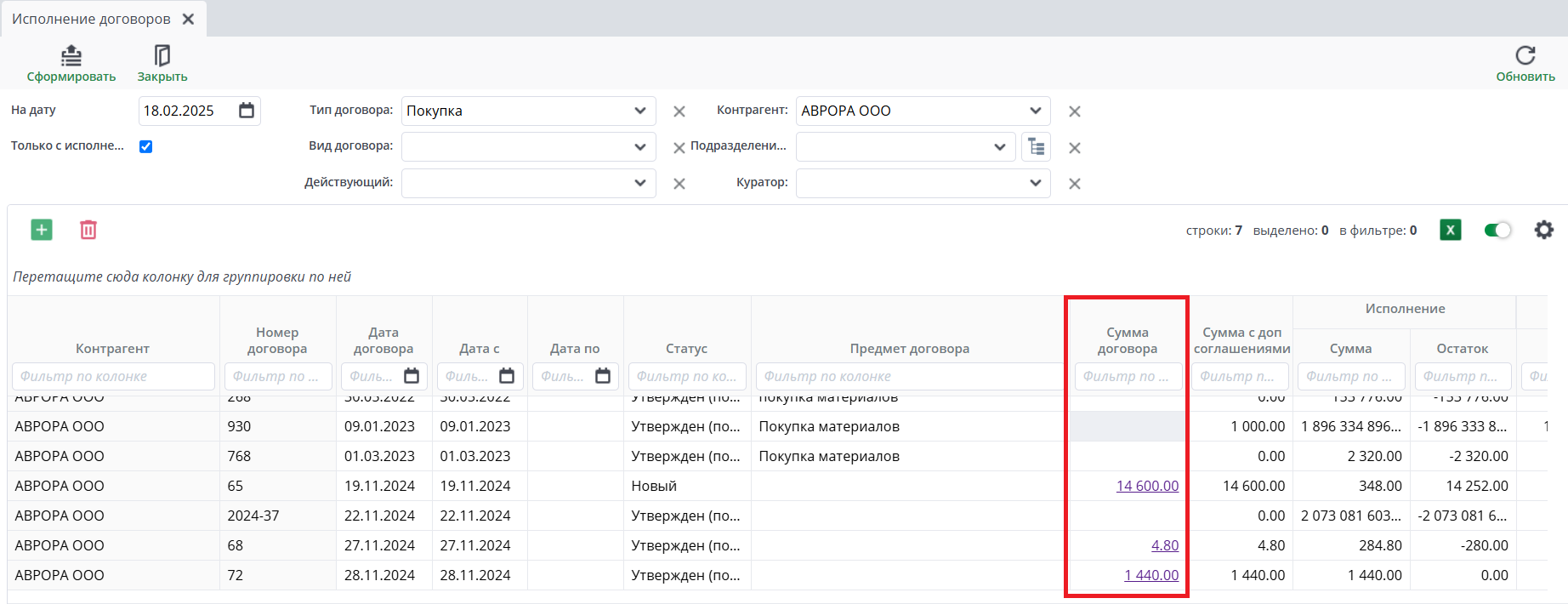Export table via Excel icon
The image size is (1568, 604).
[1451, 230]
